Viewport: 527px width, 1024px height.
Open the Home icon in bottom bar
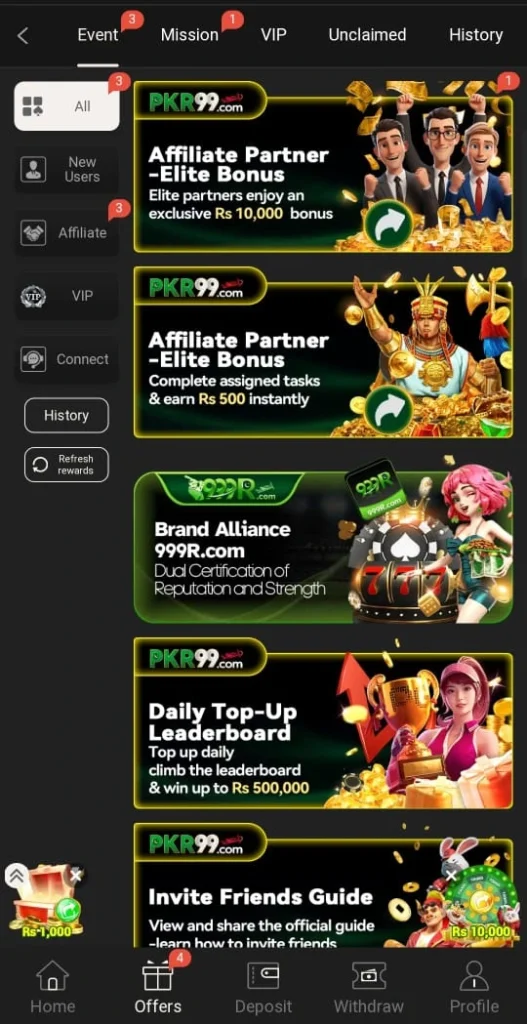[x=52, y=976]
